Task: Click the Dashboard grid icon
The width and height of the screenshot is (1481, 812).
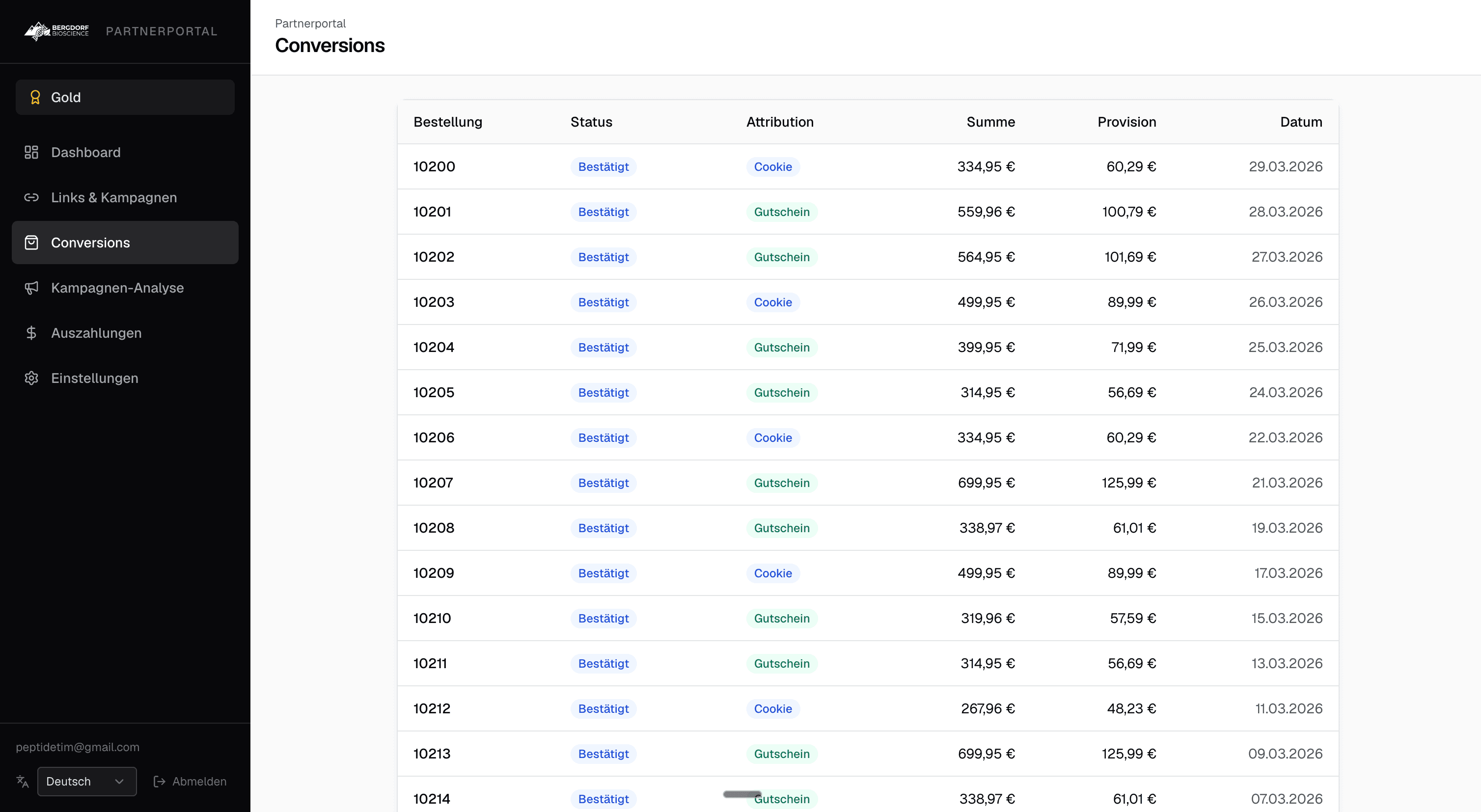Action: coord(31,152)
